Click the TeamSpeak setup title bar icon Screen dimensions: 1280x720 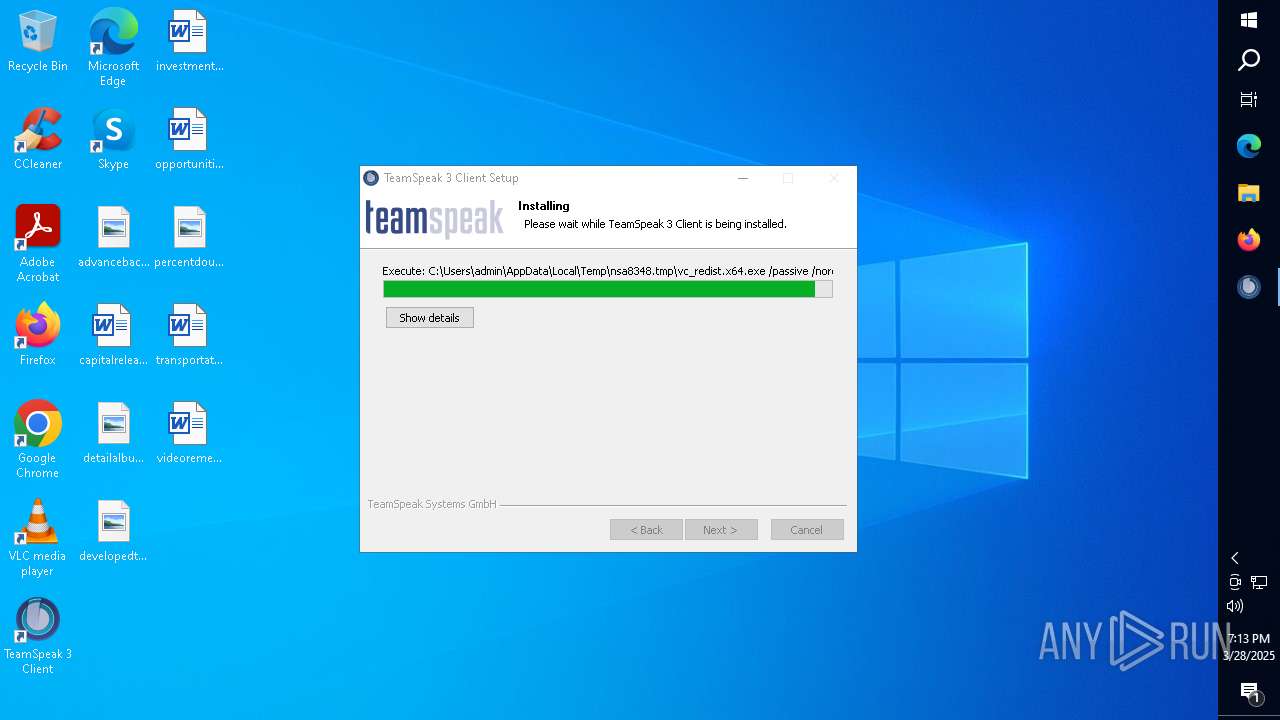[371, 178]
